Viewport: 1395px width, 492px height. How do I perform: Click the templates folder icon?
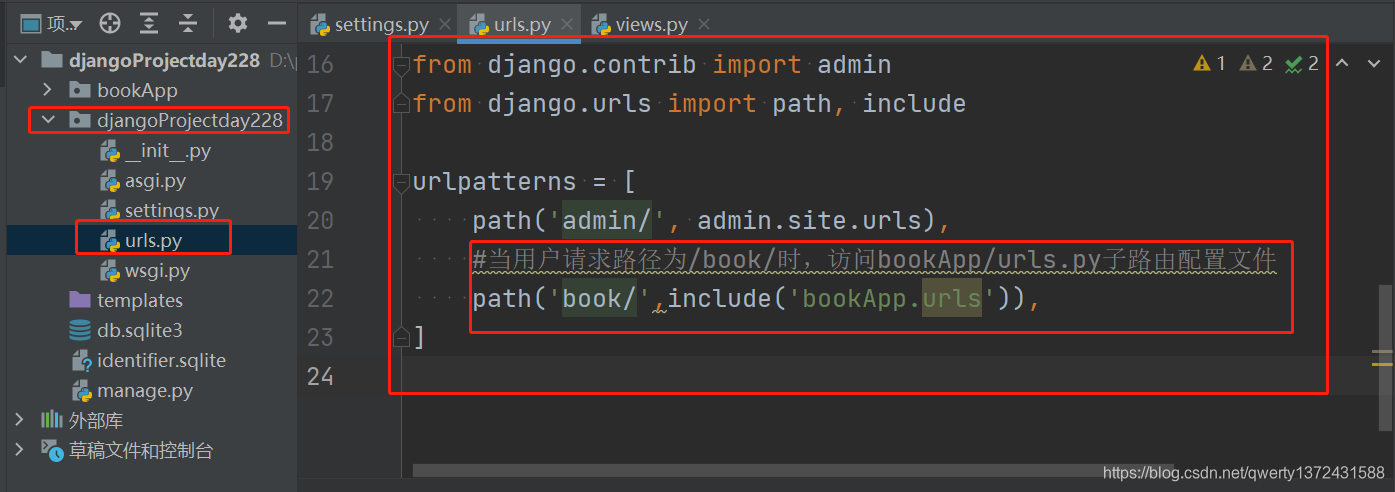pyautogui.click(x=80, y=300)
